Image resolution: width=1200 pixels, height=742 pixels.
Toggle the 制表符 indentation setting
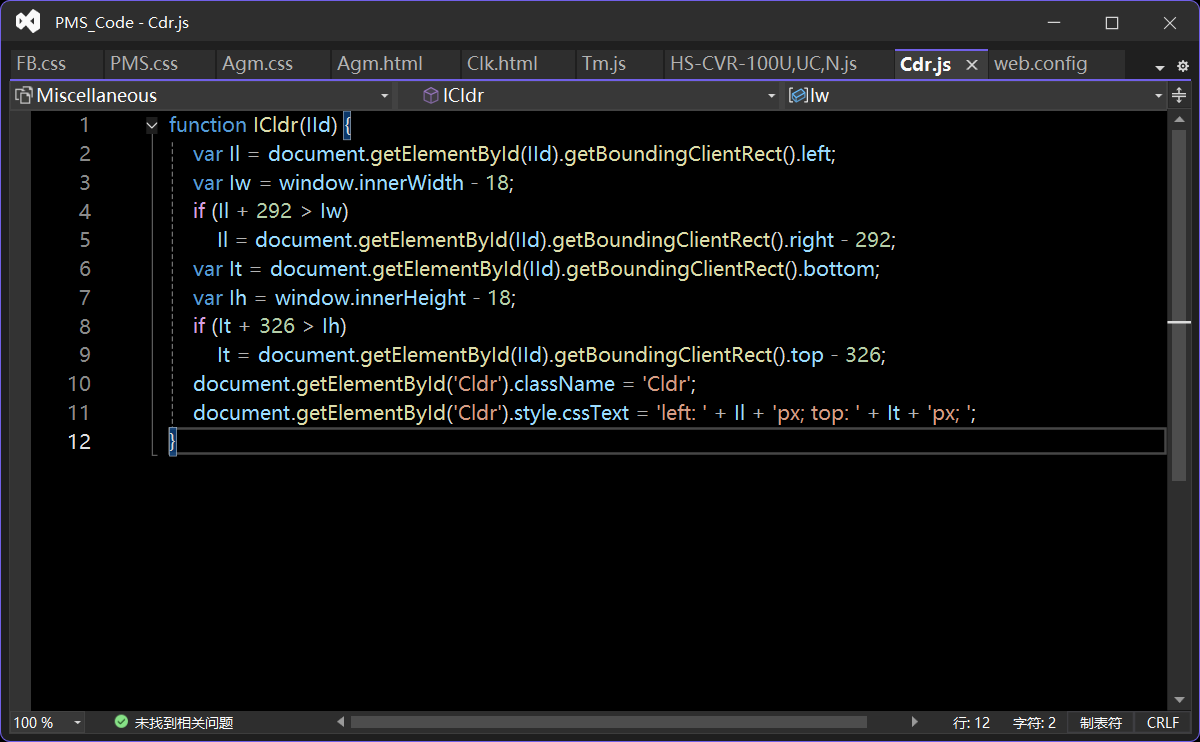[1100, 722]
